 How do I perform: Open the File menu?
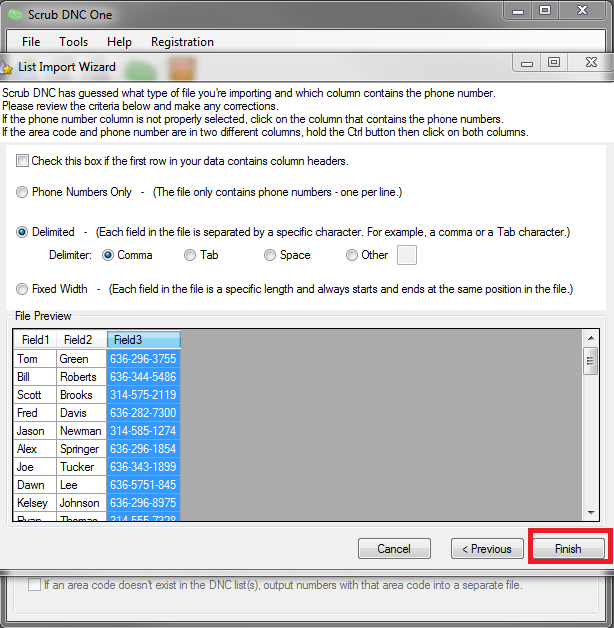[31, 42]
